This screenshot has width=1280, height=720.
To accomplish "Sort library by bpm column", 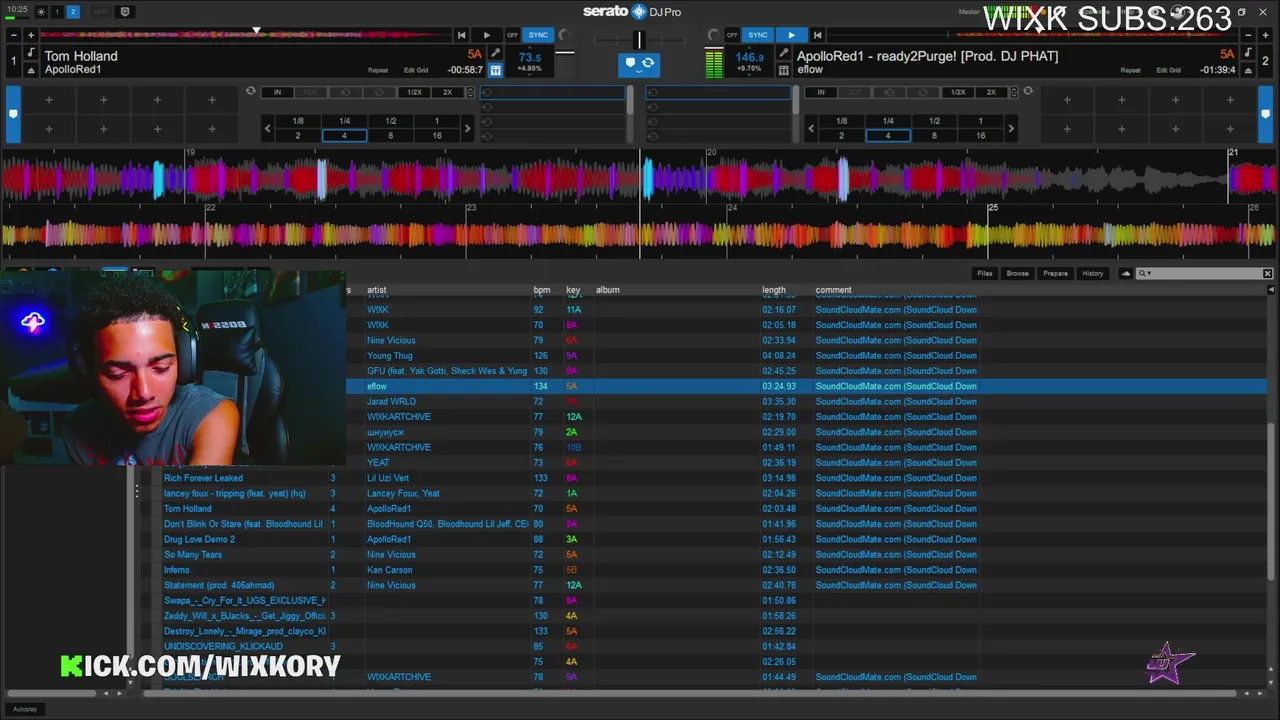I will pyautogui.click(x=542, y=290).
